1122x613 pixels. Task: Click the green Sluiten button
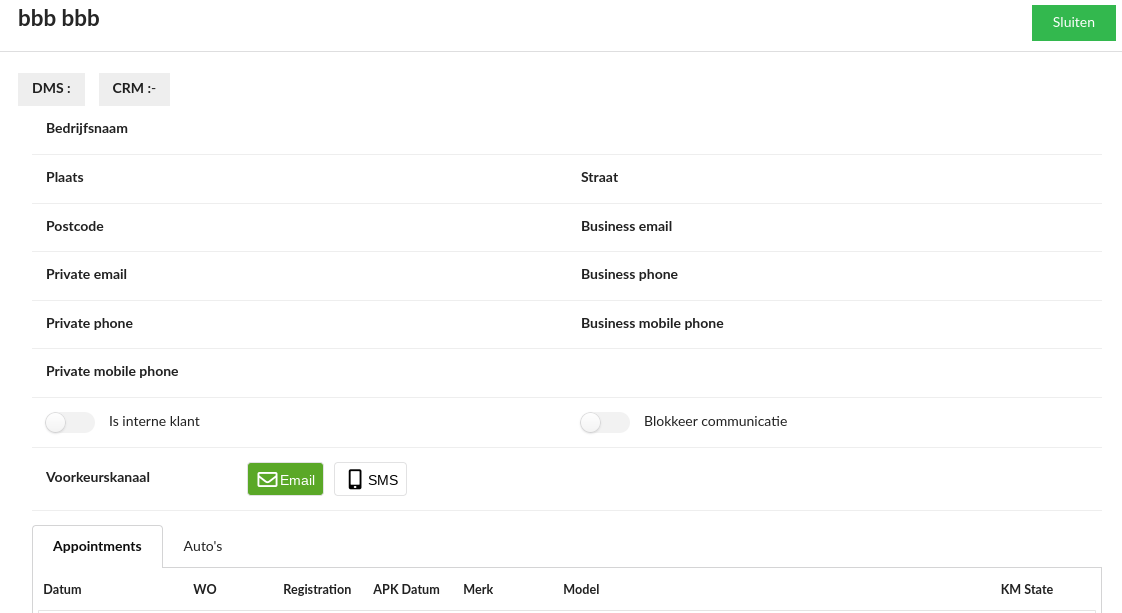1073,23
